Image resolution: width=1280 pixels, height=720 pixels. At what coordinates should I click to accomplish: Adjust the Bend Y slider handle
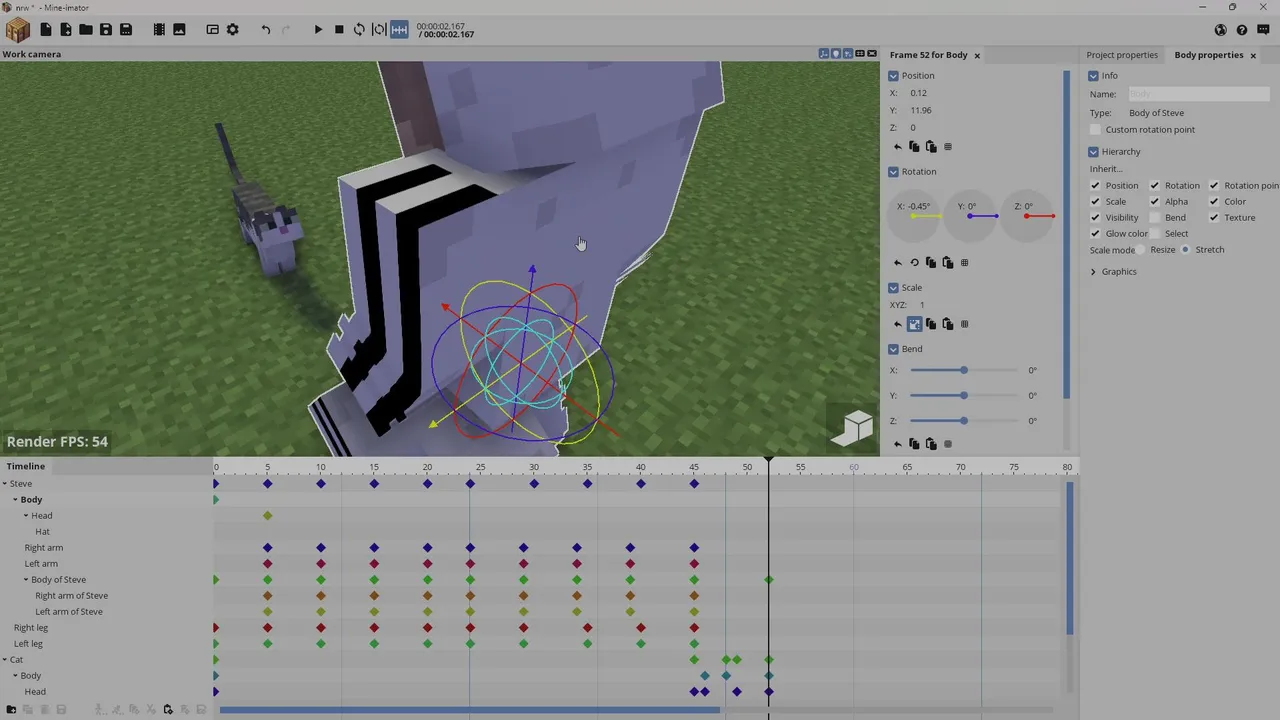tap(963, 396)
